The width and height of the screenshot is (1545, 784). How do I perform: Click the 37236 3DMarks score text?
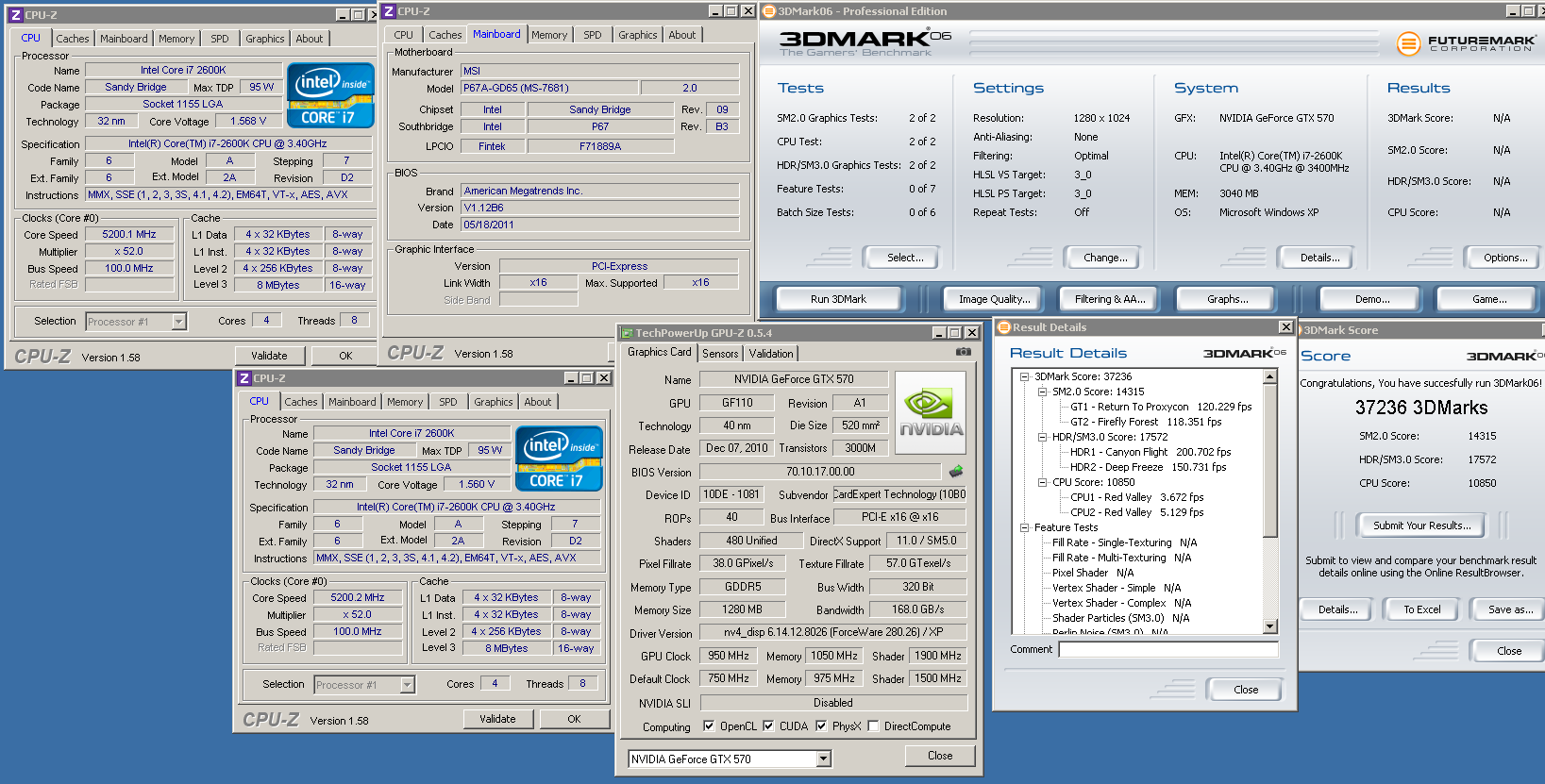pos(1421,408)
